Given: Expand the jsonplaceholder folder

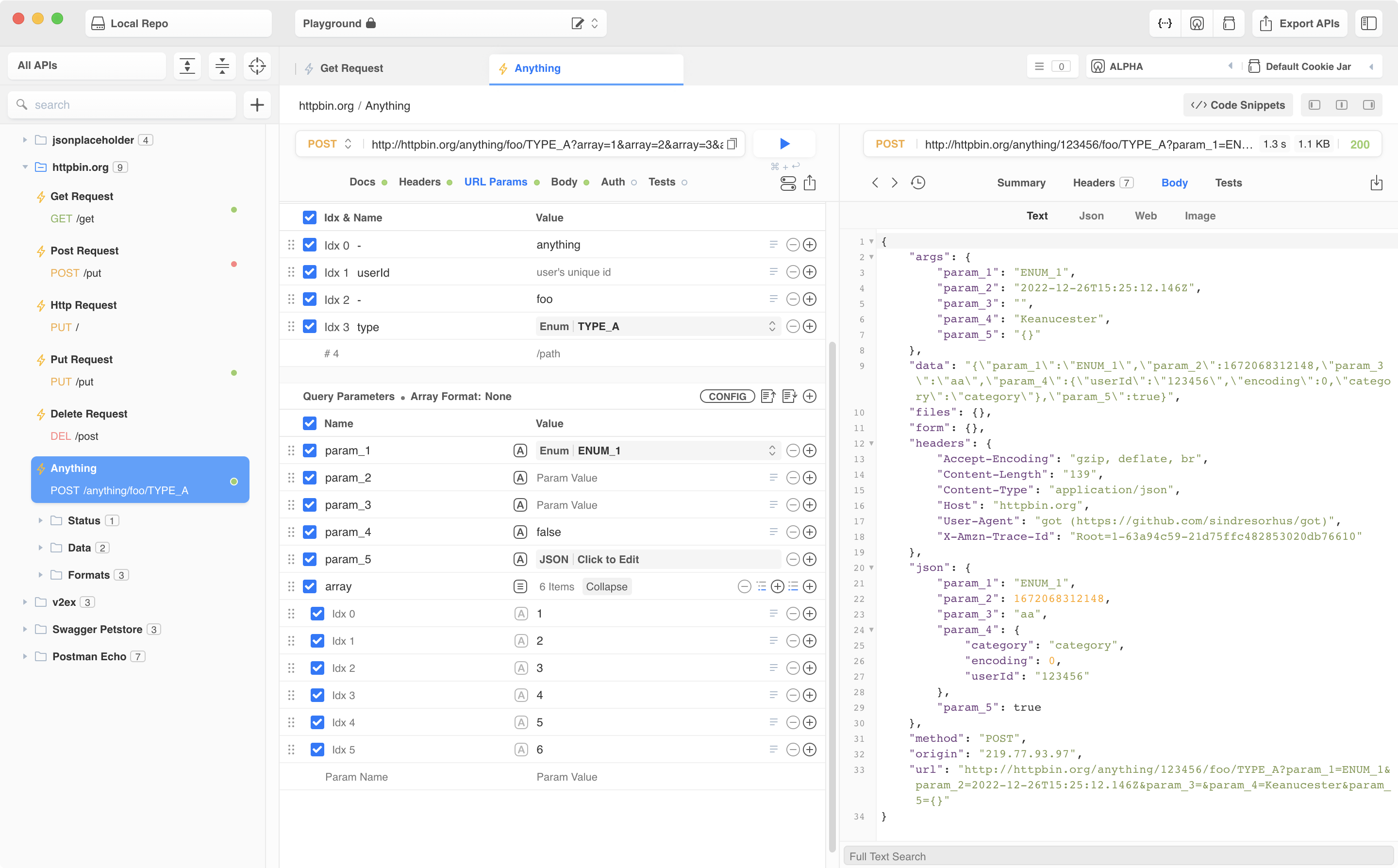Looking at the screenshot, I should pos(25,140).
